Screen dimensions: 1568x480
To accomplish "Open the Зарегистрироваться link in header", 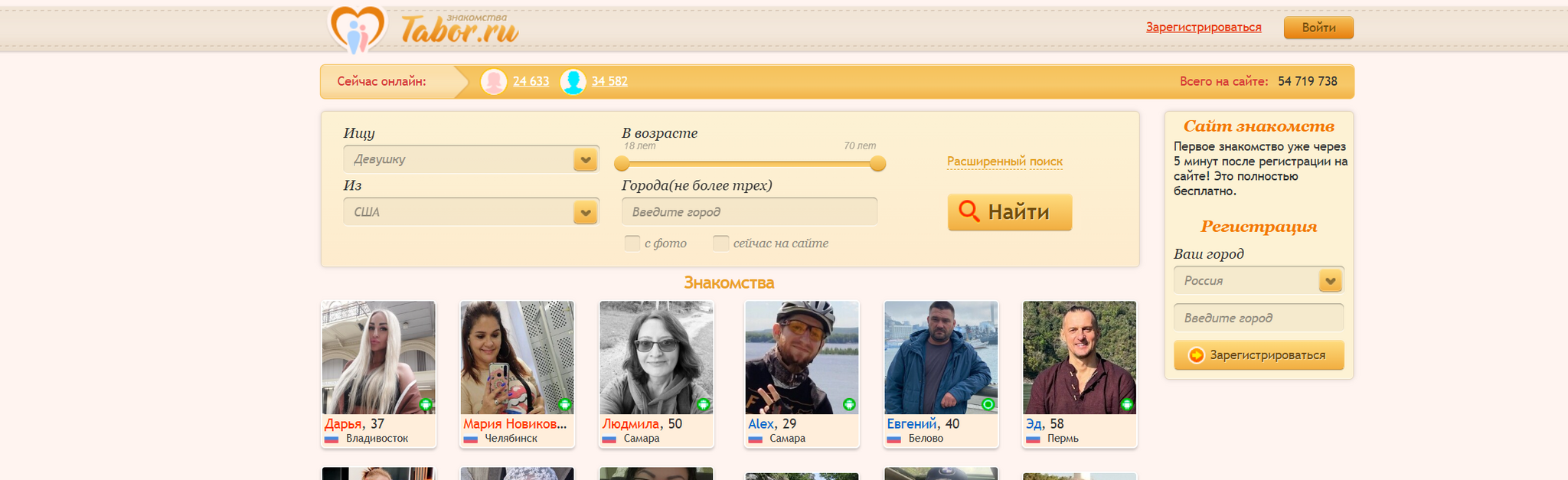I will (1204, 28).
